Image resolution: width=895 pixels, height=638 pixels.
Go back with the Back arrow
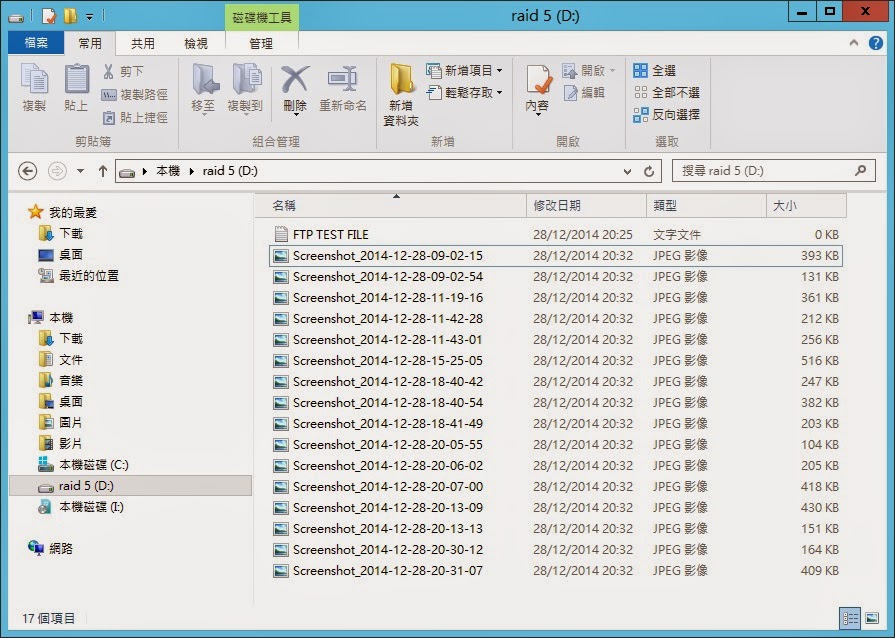click(x=27, y=171)
